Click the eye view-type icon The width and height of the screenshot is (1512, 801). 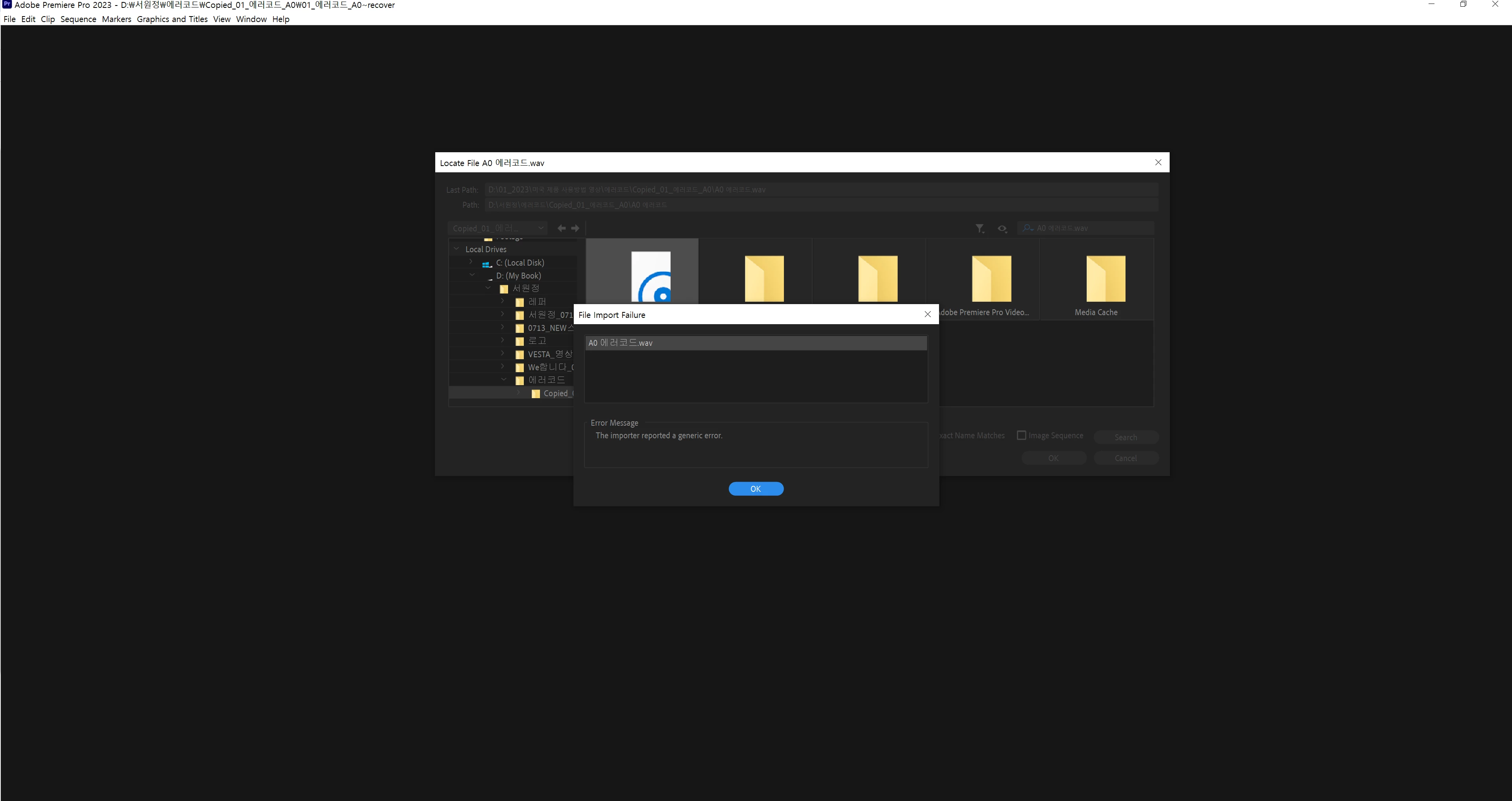(x=1002, y=228)
